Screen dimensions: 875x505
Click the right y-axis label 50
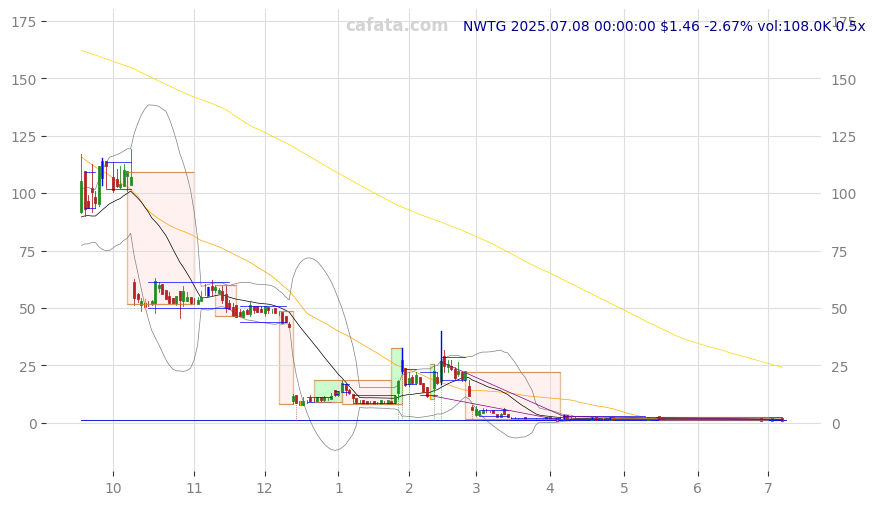[839, 309]
